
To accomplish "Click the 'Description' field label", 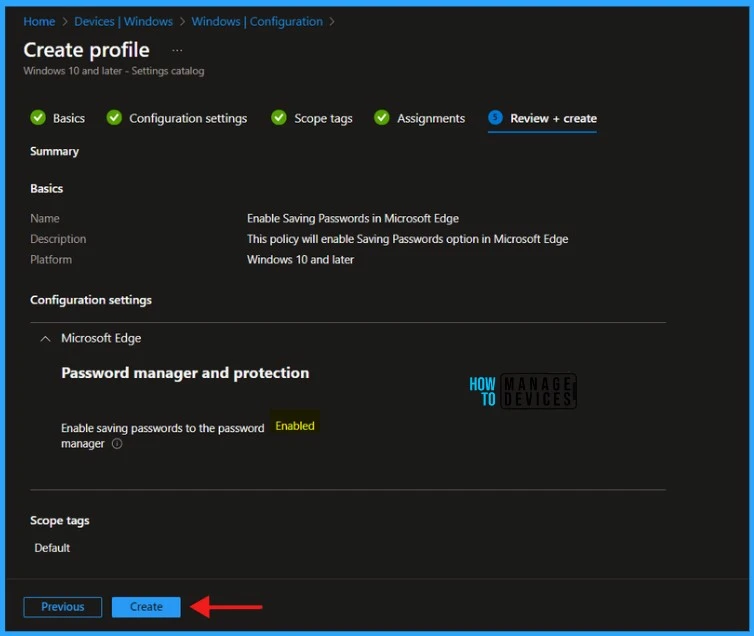I will tap(58, 239).
